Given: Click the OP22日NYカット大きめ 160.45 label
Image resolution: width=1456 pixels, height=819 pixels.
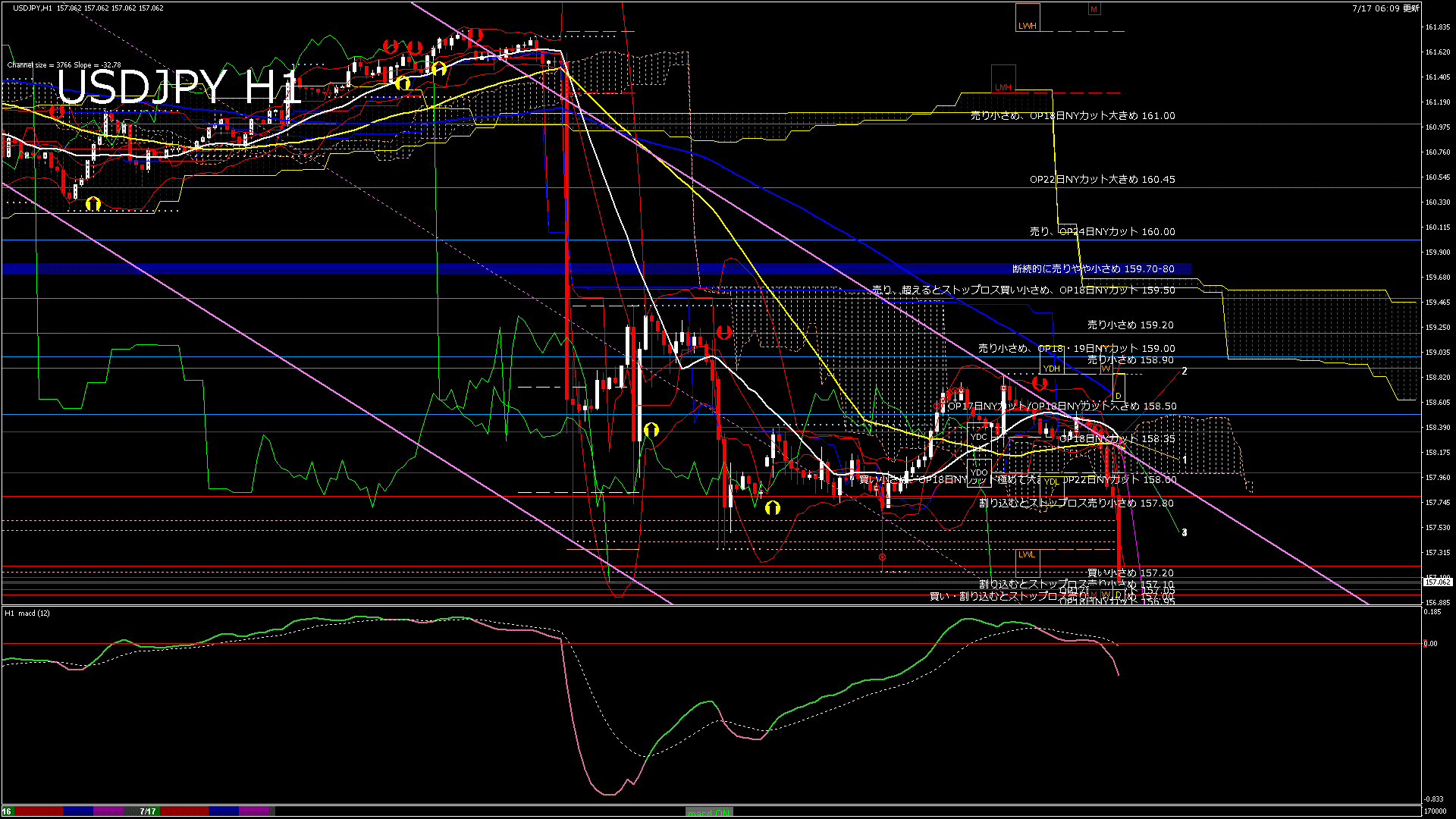Looking at the screenshot, I should coord(1102,180).
